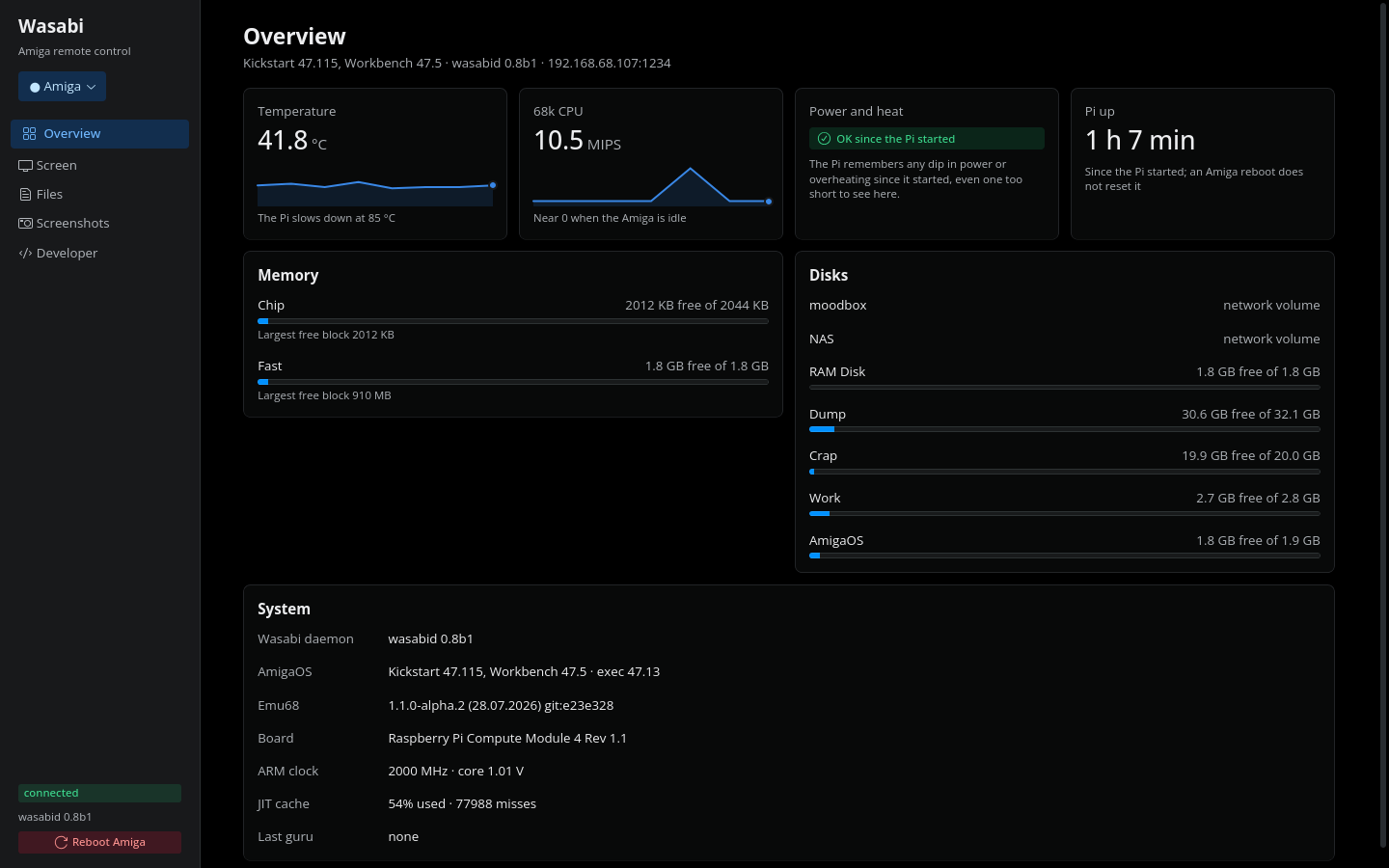Click the Dump disk usage bar
Image resolution: width=1389 pixels, height=868 pixels.
coord(1065,429)
